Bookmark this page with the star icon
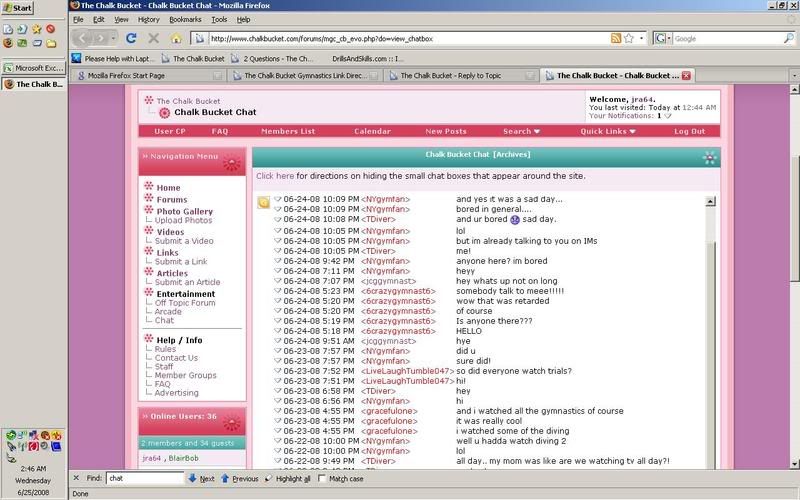This screenshot has height=500, width=800. [x=629, y=38]
